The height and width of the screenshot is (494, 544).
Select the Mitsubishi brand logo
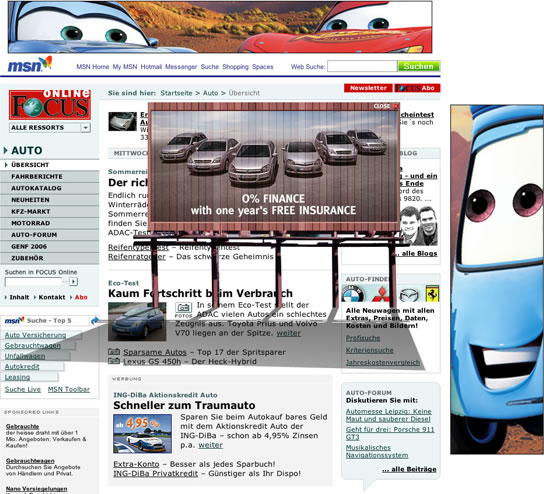click(381, 295)
